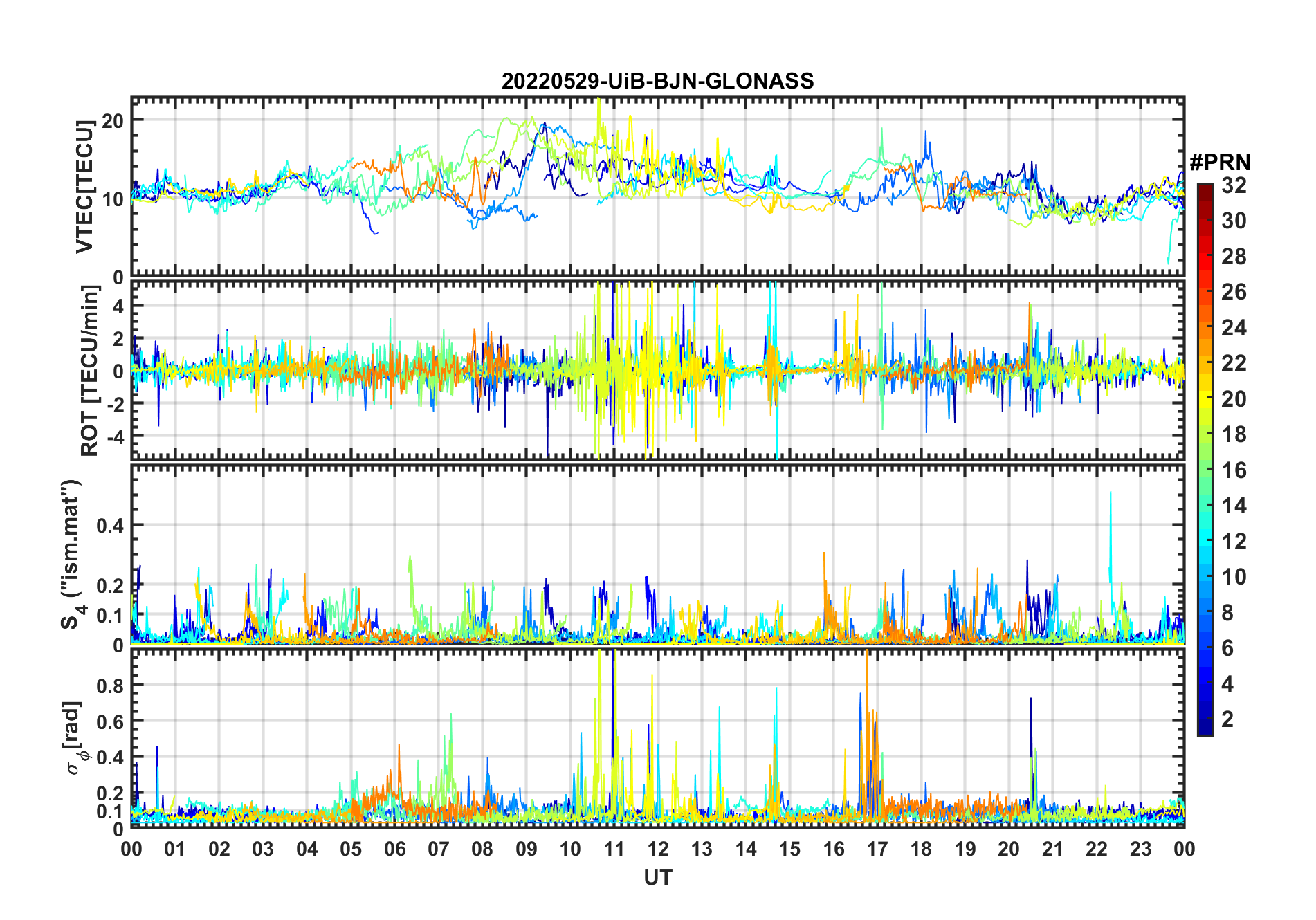The image size is (1316, 920).
Task: Click the UT x-axis label
Action: (657, 877)
